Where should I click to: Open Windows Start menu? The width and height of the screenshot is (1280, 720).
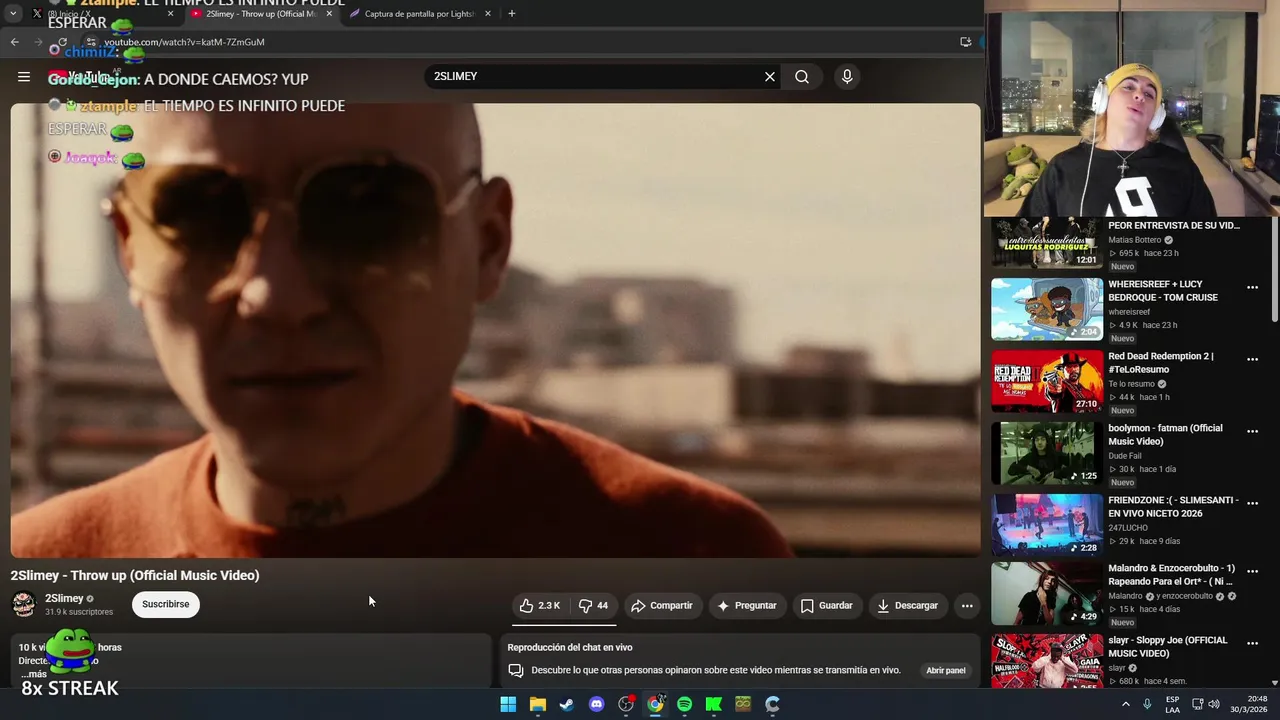click(x=508, y=704)
